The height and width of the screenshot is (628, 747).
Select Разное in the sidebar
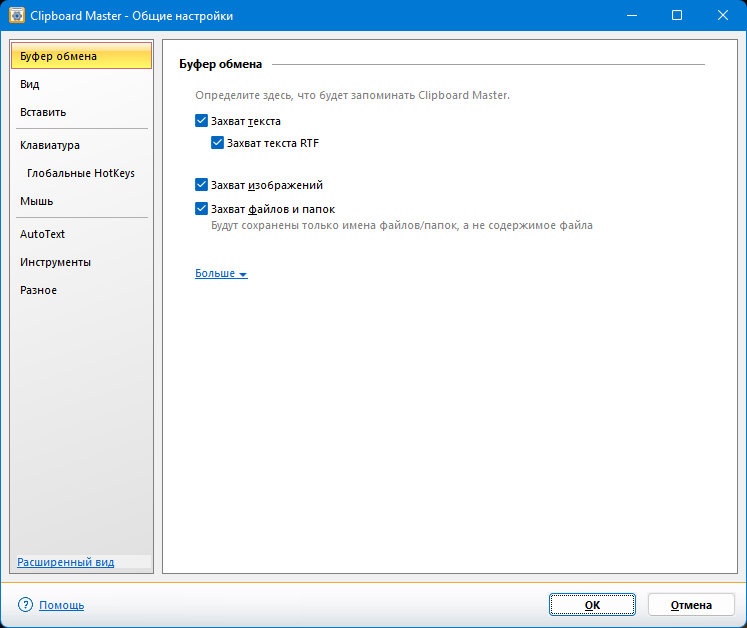[81, 290]
